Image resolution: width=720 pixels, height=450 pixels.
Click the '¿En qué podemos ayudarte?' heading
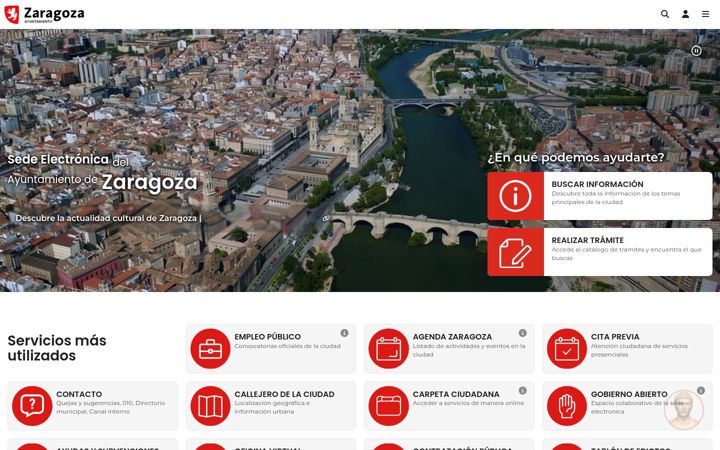pyautogui.click(x=576, y=158)
